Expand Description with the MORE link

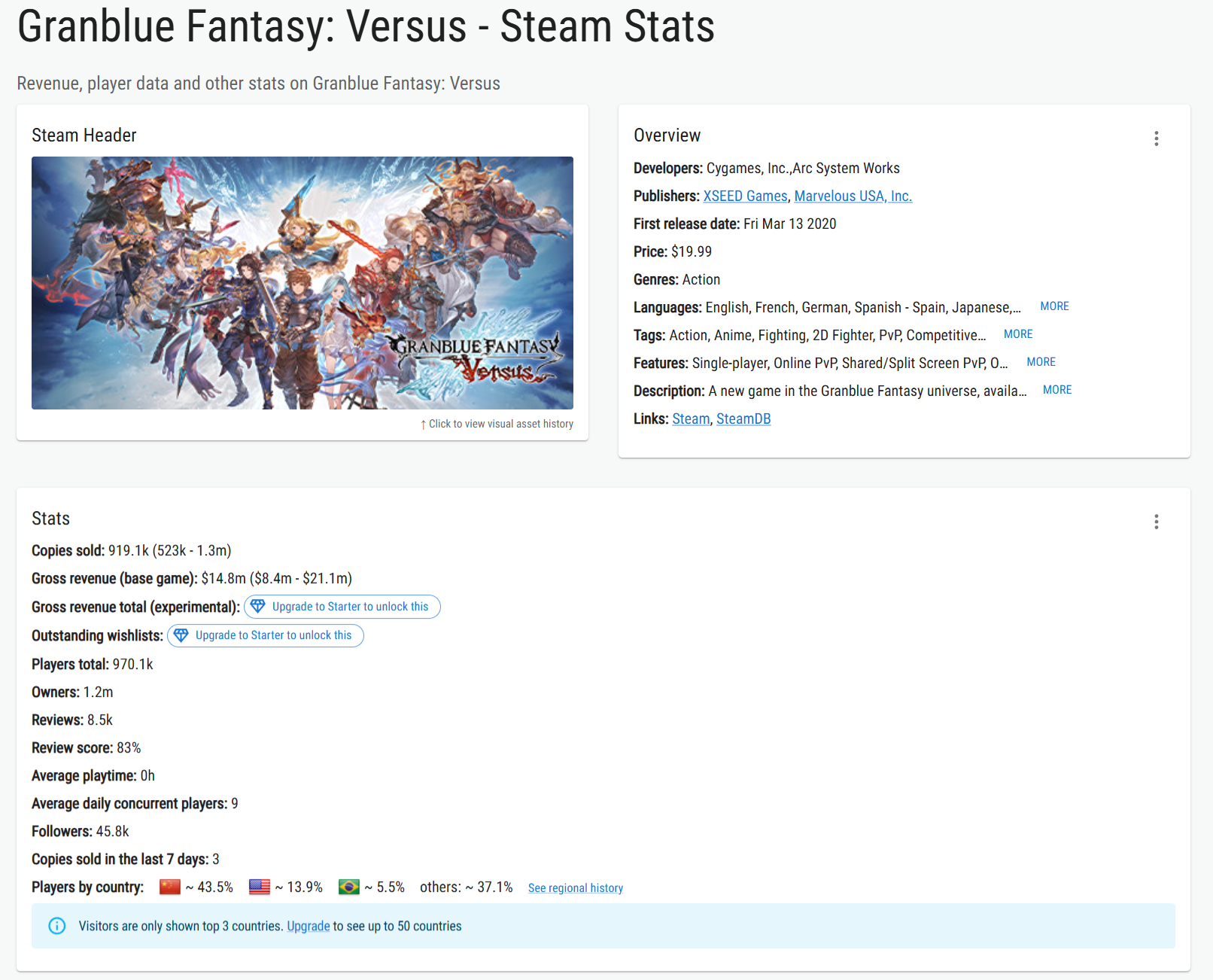[1057, 390]
